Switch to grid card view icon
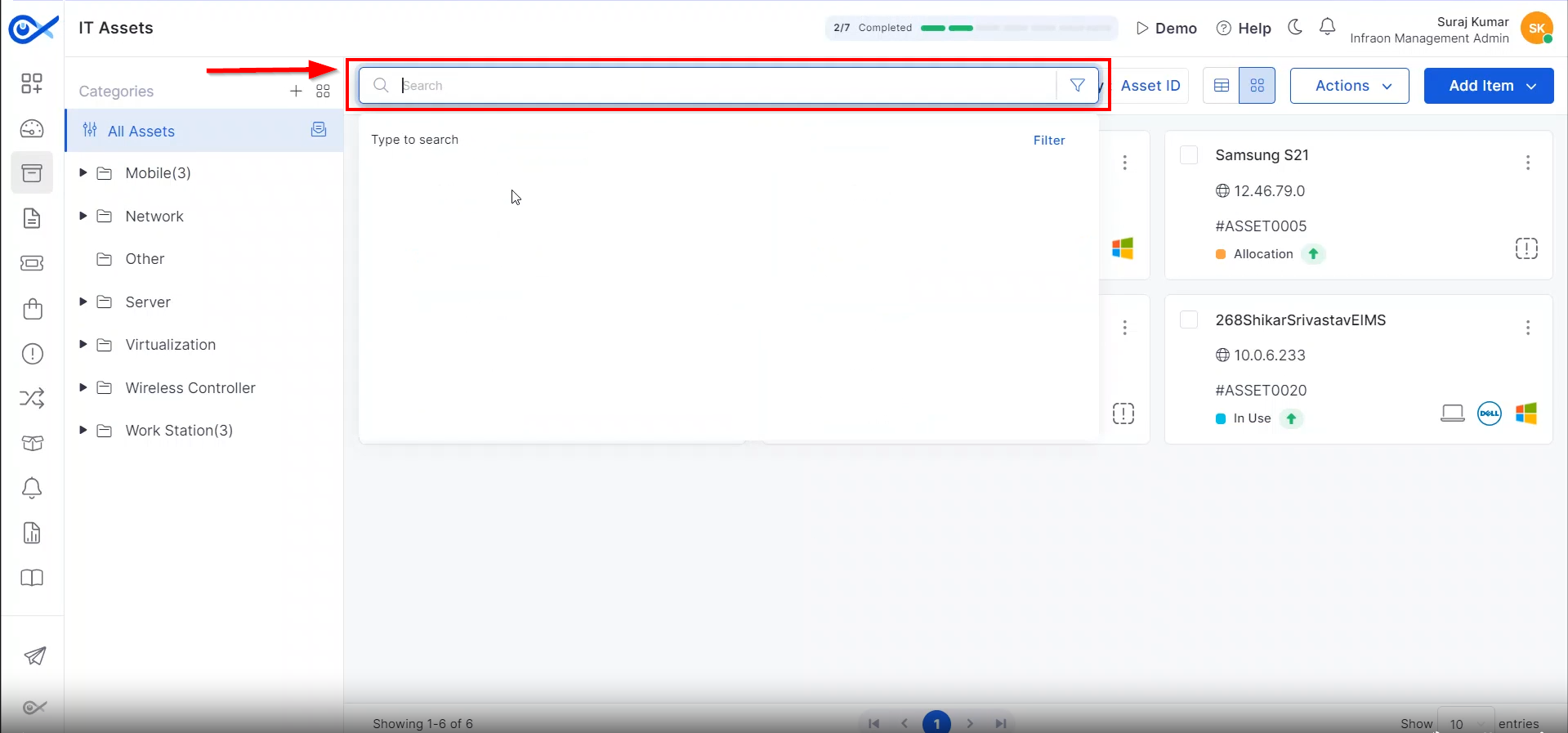Viewport: 1568px width, 733px height. (1257, 86)
